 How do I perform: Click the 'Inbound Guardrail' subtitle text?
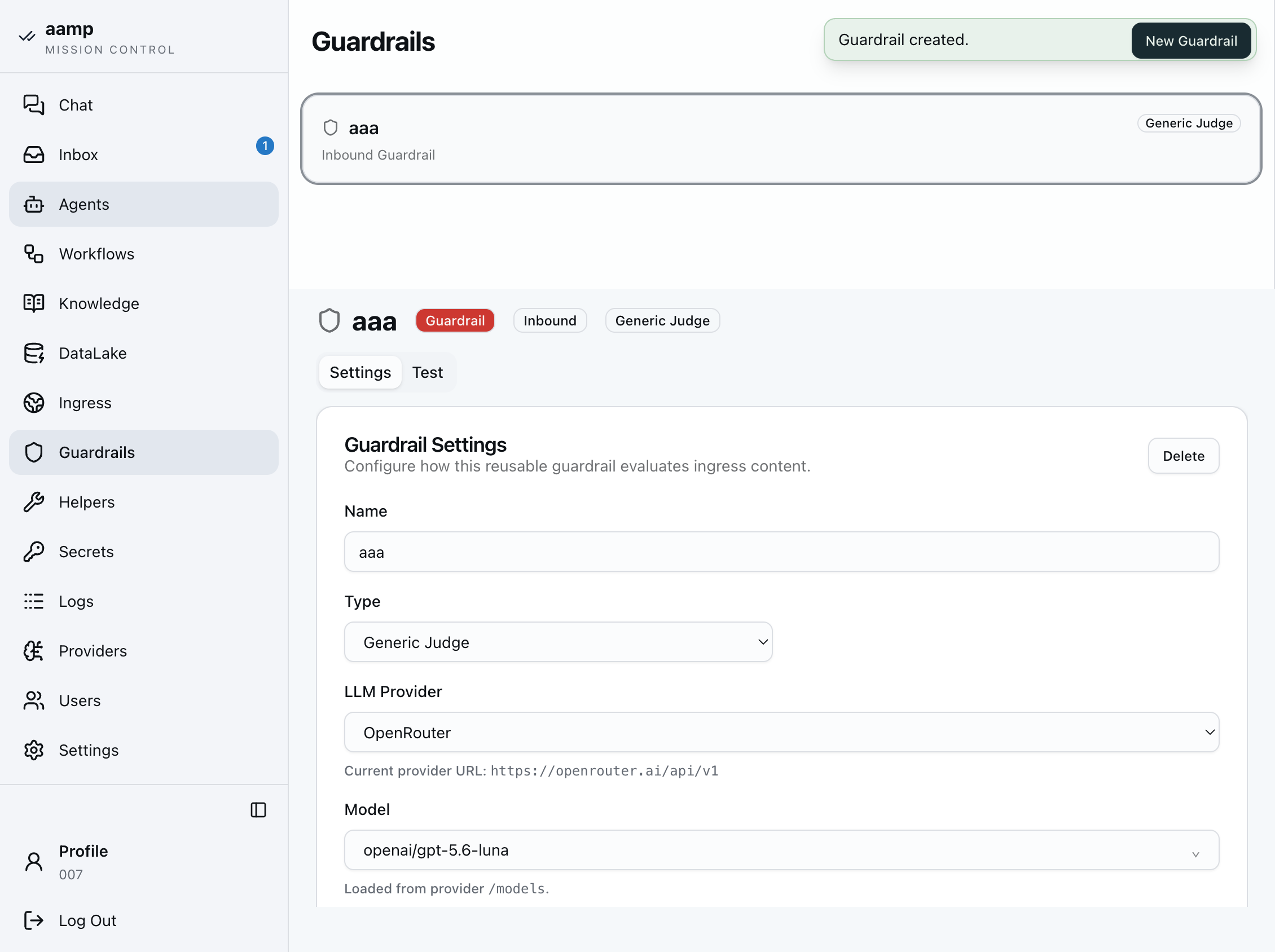pos(377,155)
